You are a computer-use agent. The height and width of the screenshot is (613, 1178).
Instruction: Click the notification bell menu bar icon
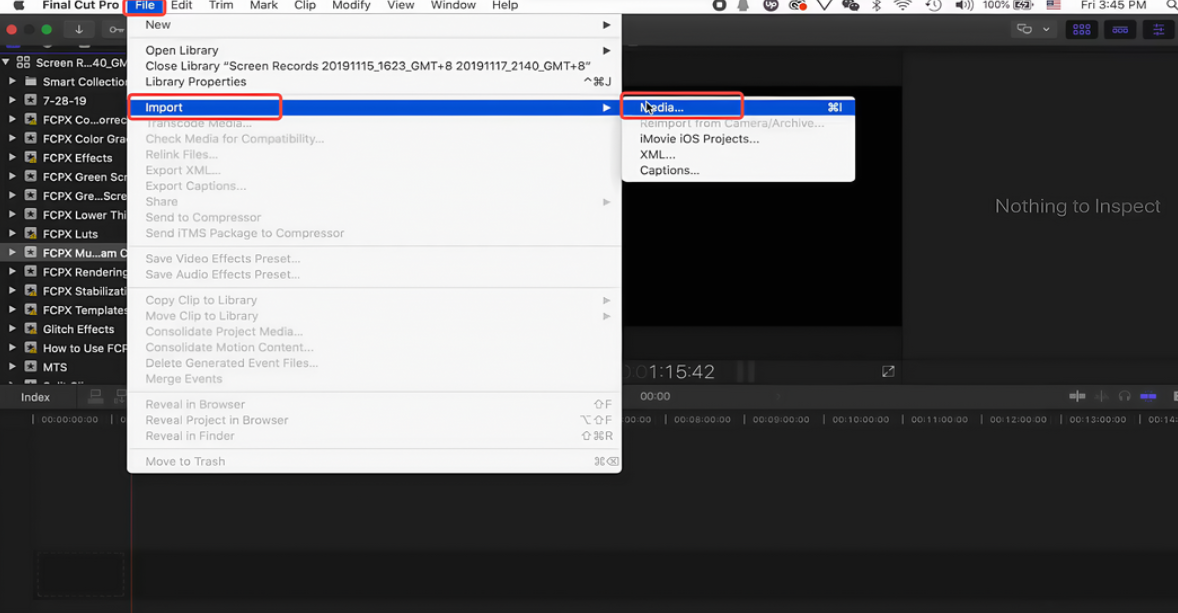click(743, 5)
